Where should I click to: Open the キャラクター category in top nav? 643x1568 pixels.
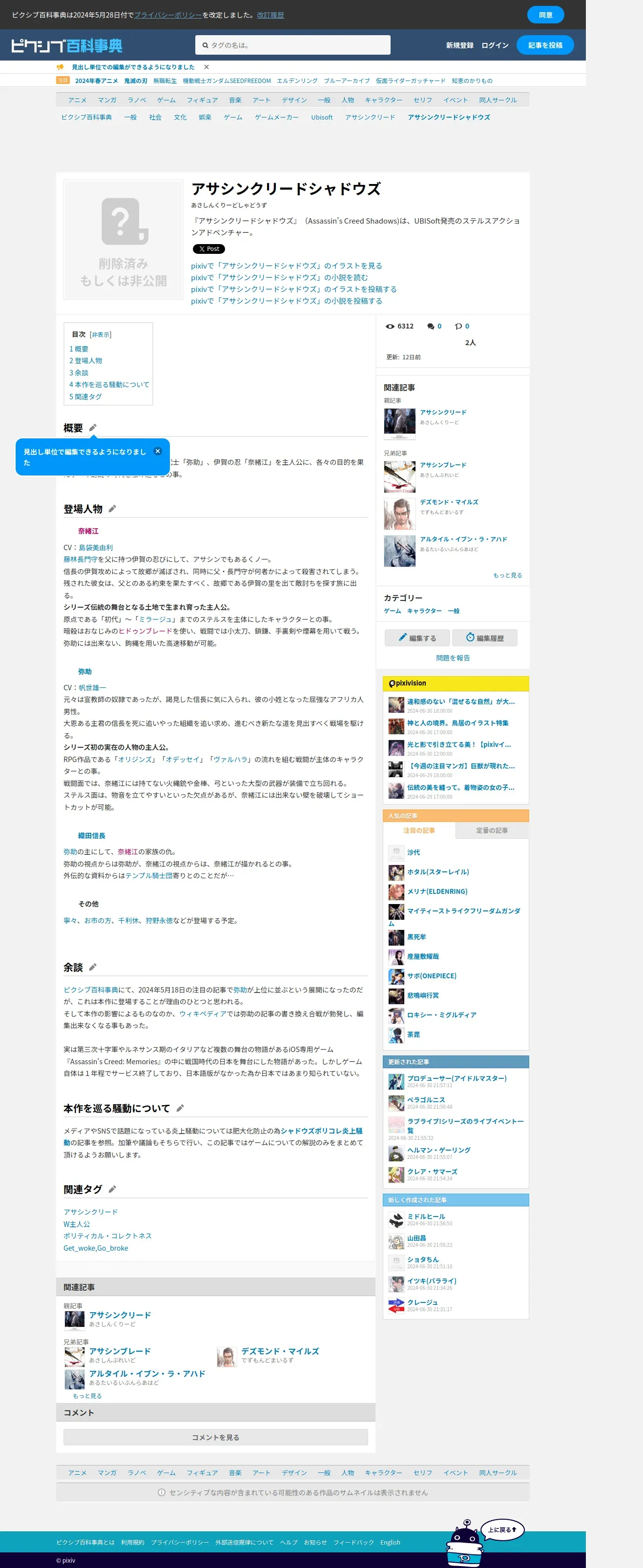[384, 100]
